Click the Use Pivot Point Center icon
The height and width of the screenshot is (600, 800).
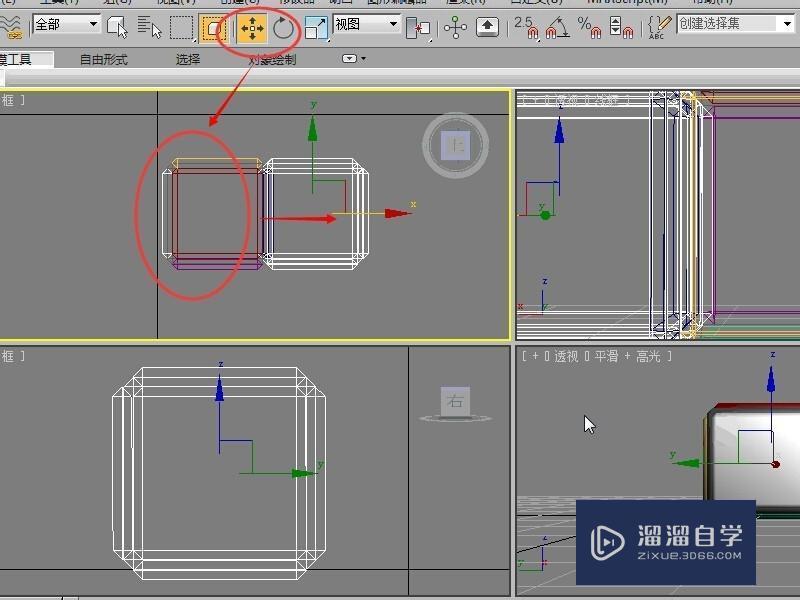tap(417, 28)
